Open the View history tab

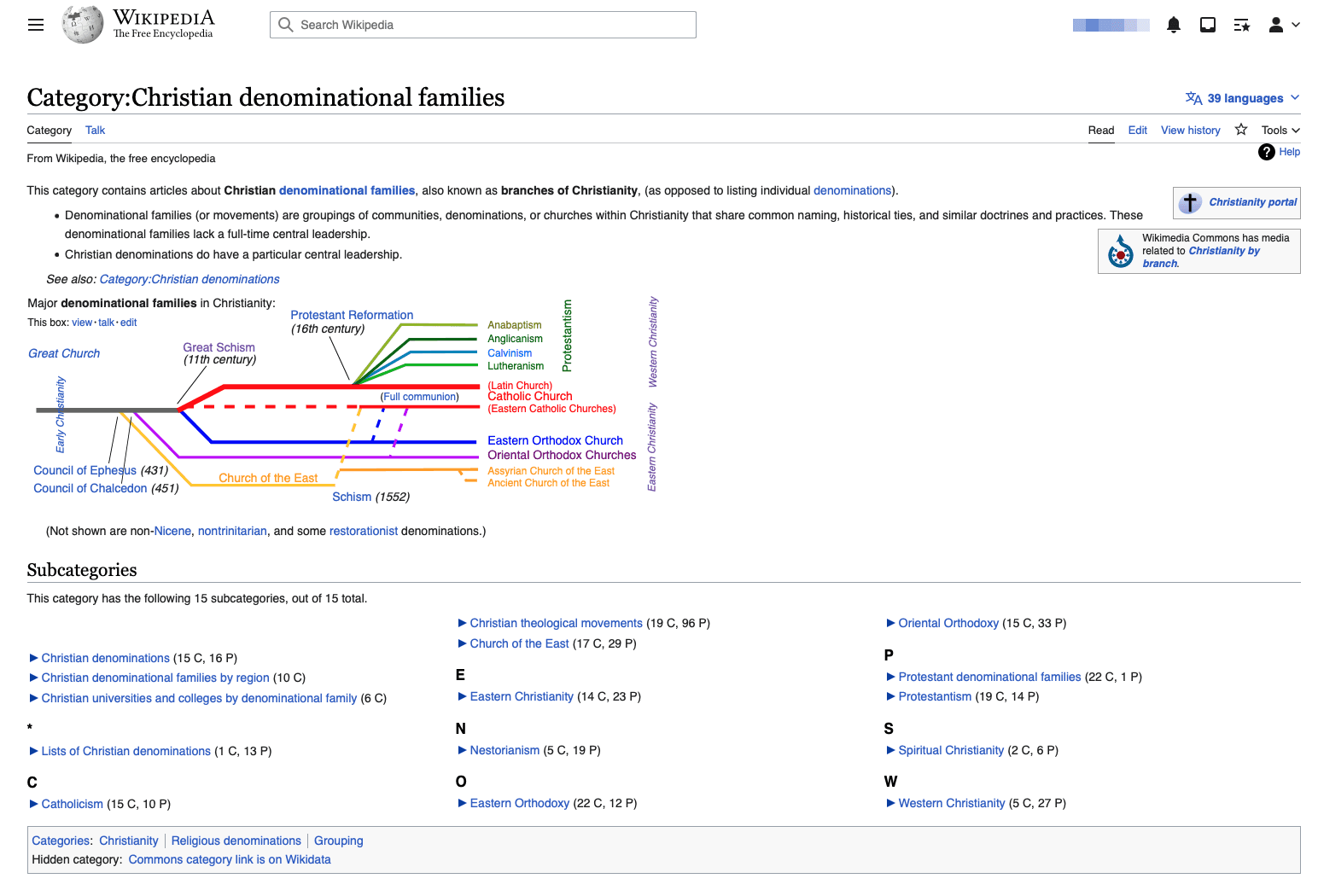(1191, 131)
